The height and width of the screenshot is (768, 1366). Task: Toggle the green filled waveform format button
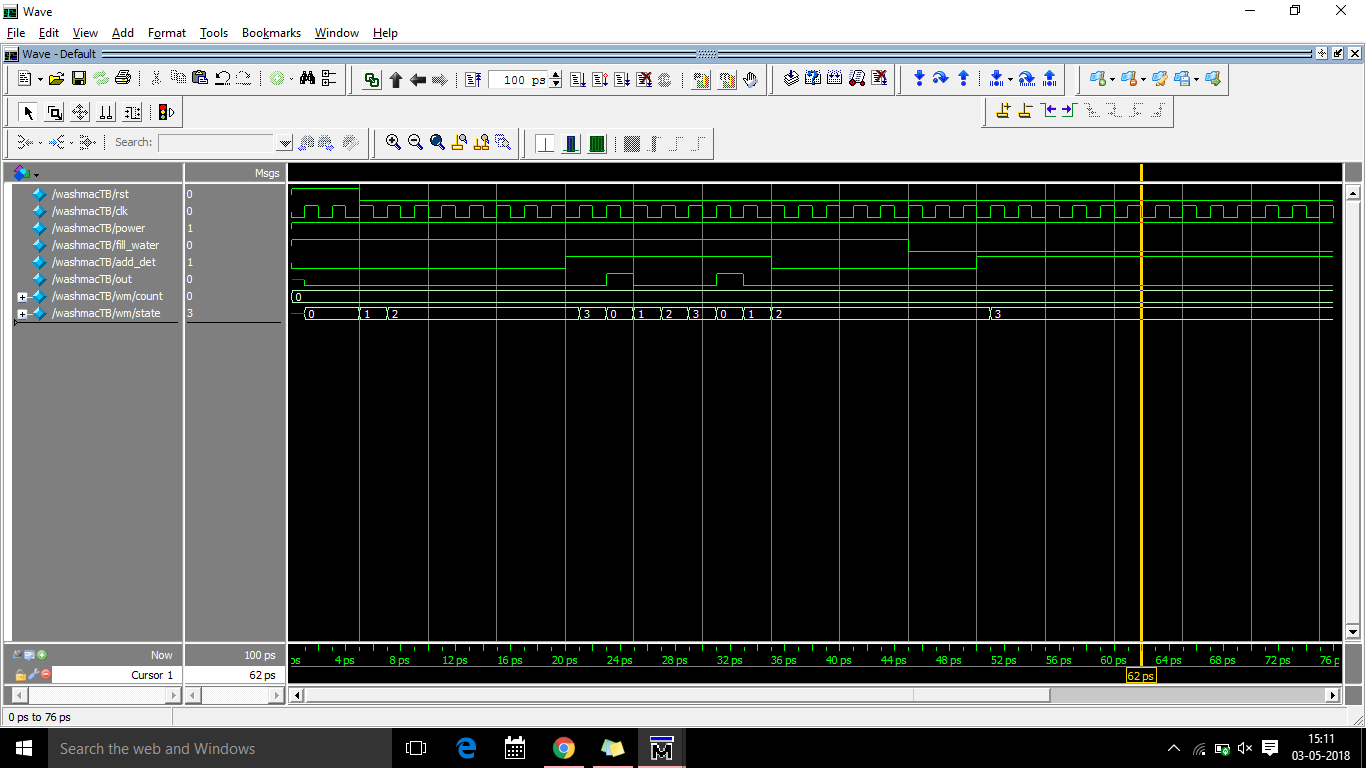click(x=597, y=144)
